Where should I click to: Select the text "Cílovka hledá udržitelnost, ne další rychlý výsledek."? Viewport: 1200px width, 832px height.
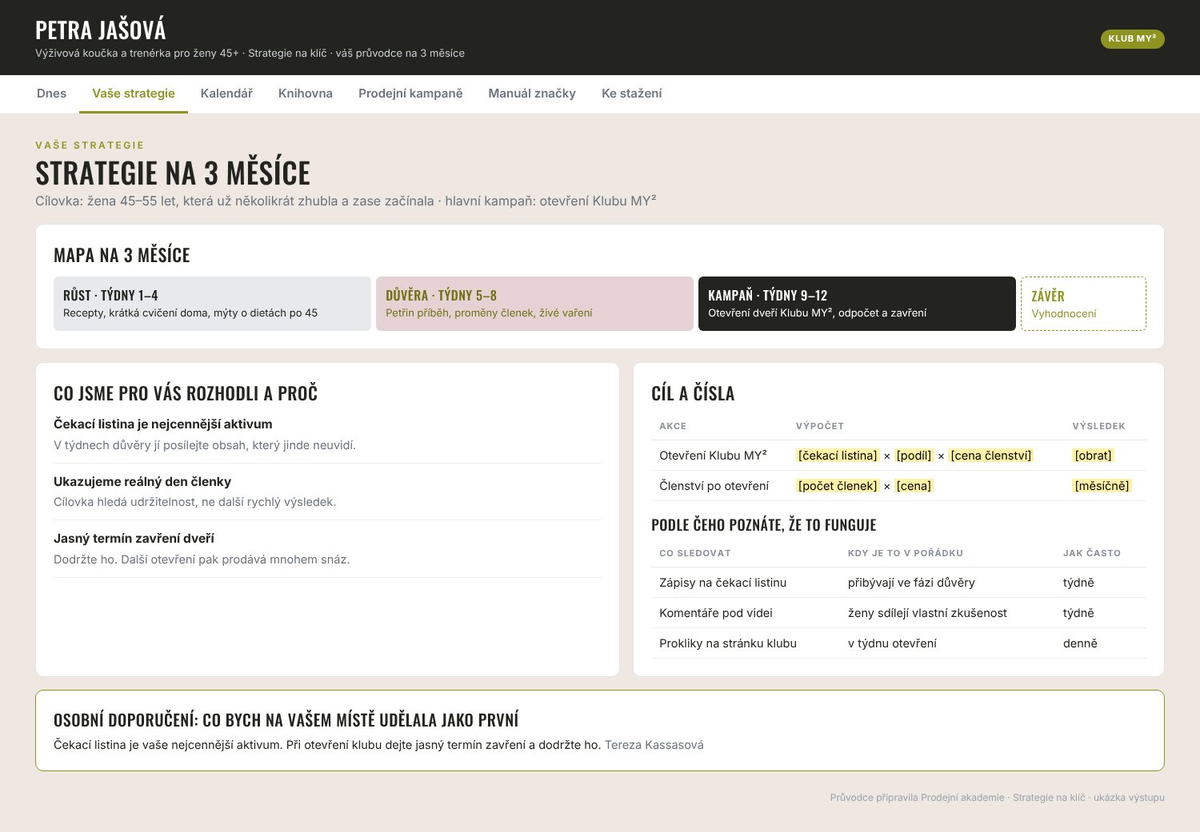pos(195,501)
